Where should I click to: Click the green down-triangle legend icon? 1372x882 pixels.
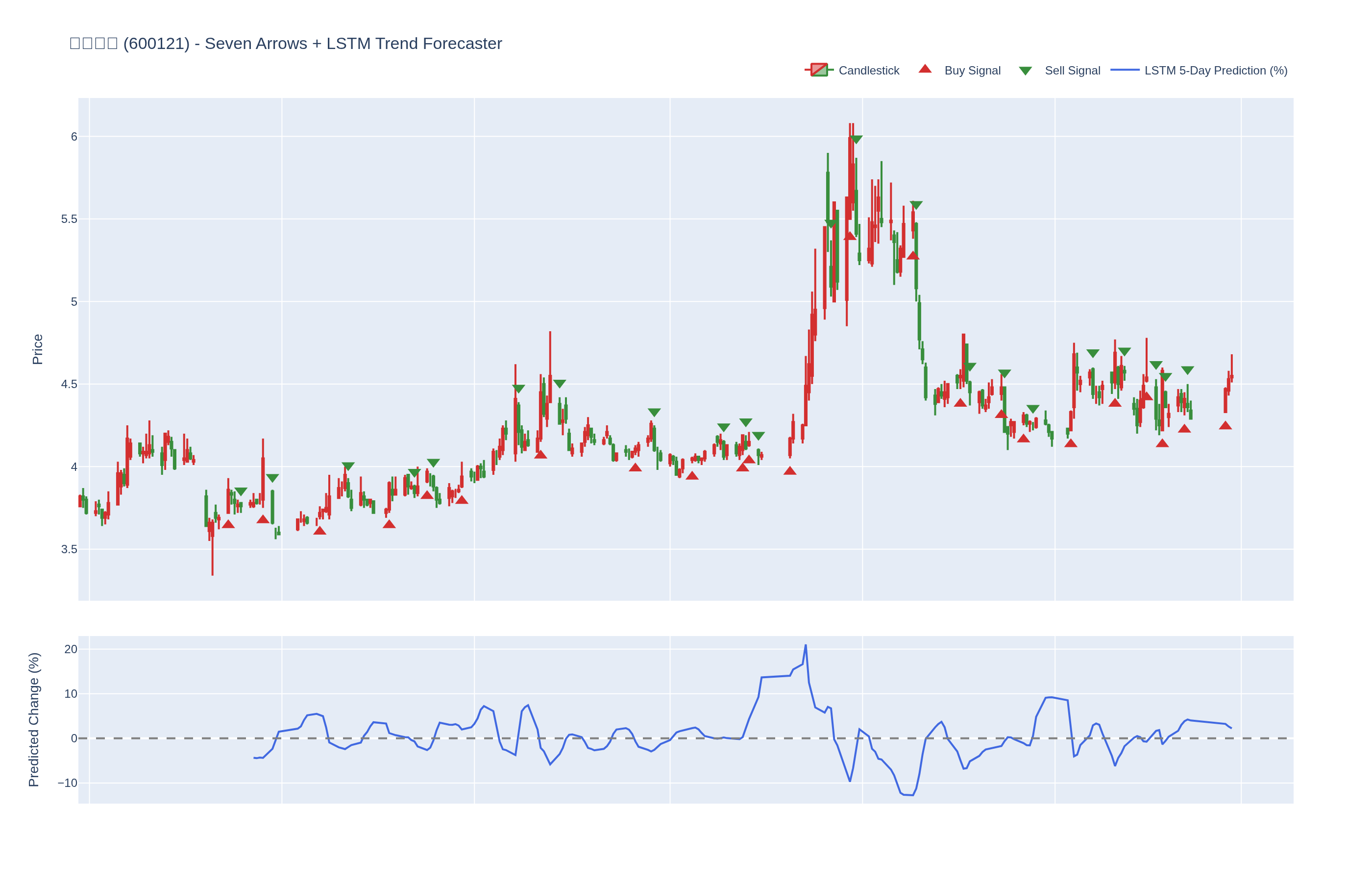(x=1025, y=71)
